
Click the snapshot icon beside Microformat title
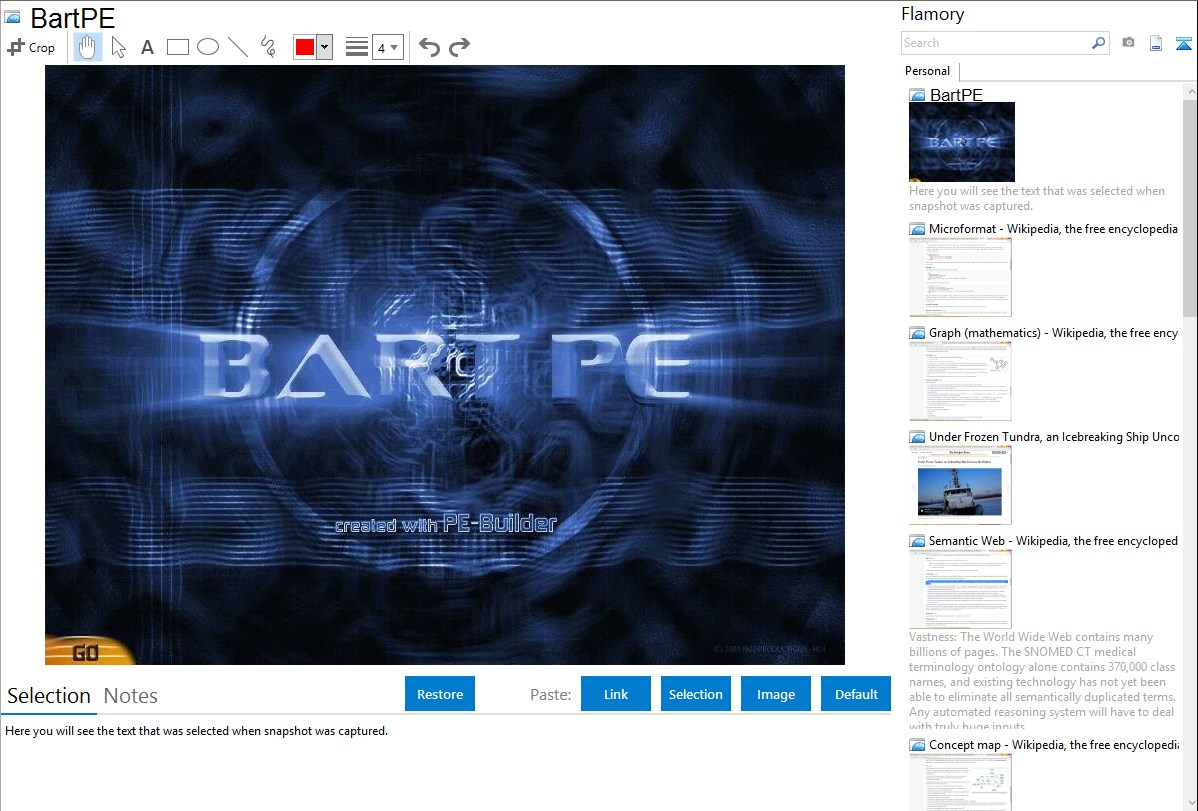[917, 229]
